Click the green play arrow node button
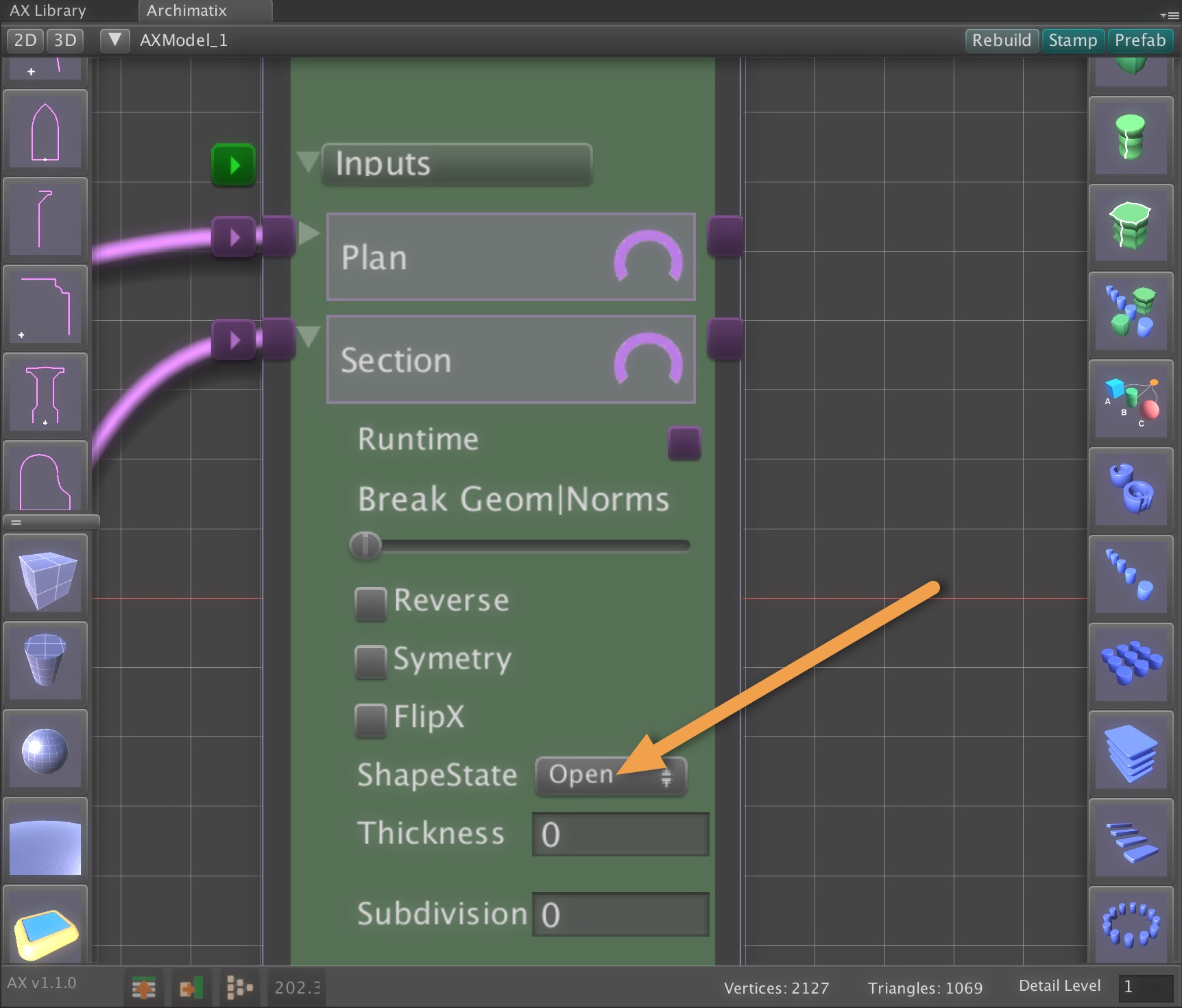1182x1008 pixels. (233, 165)
